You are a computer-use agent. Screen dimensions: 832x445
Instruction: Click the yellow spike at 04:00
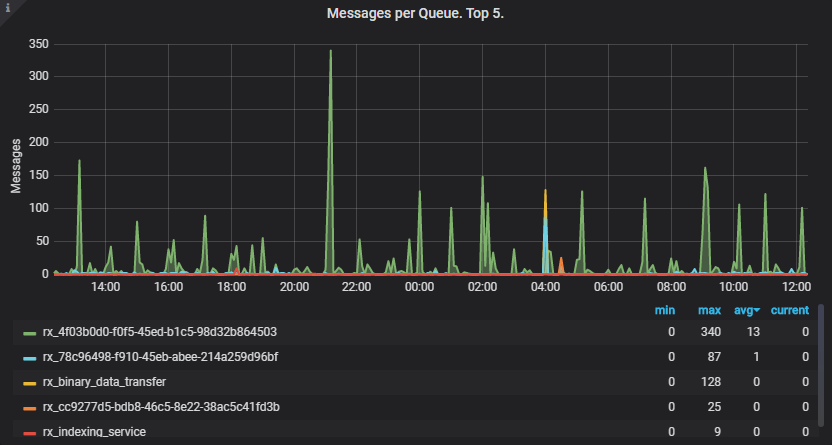pyautogui.click(x=545, y=193)
